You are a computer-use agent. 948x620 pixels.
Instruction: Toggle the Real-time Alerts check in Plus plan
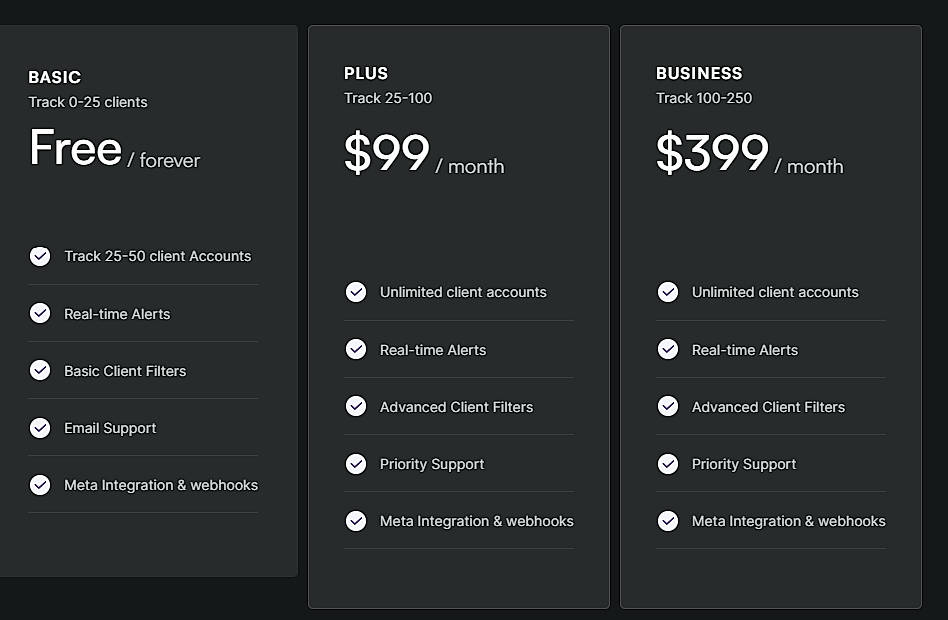tap(356, 350)
